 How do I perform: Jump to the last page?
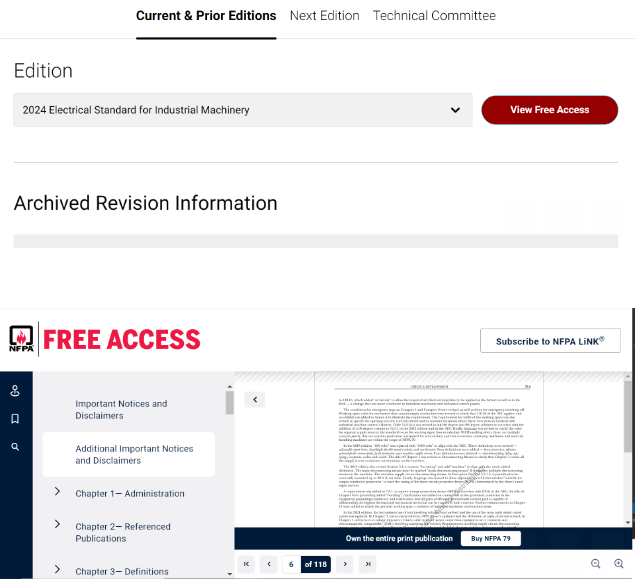(366, 565)
